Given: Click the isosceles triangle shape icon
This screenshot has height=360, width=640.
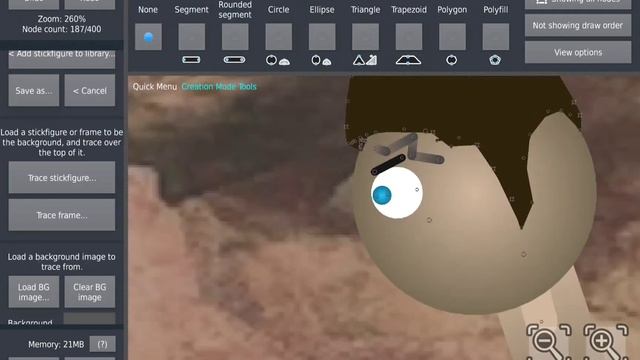Looking at the screenshot, I should (x=359, y=60).
